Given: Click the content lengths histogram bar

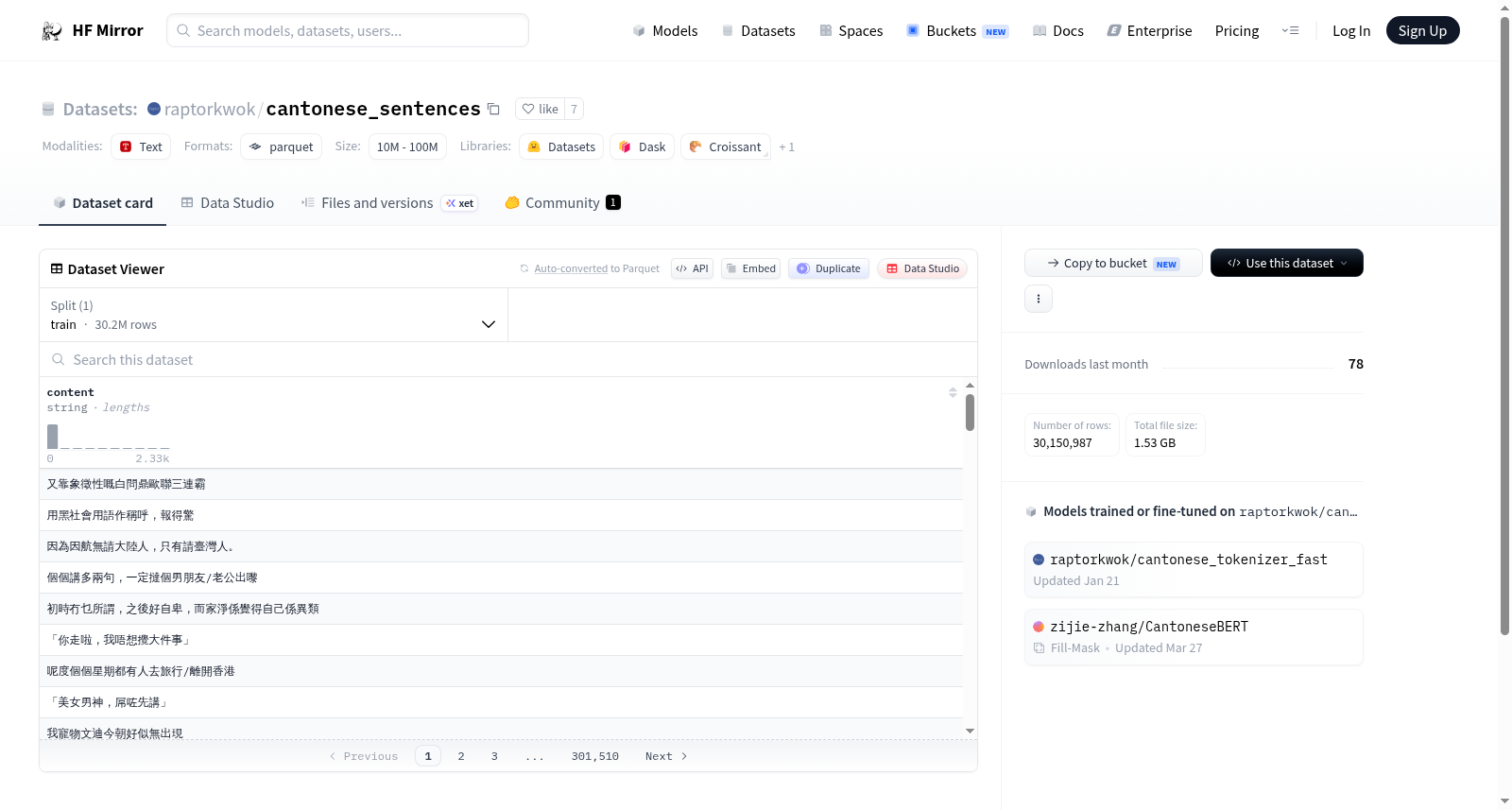Looking at the screenshot, I should (x=53, y=437).
